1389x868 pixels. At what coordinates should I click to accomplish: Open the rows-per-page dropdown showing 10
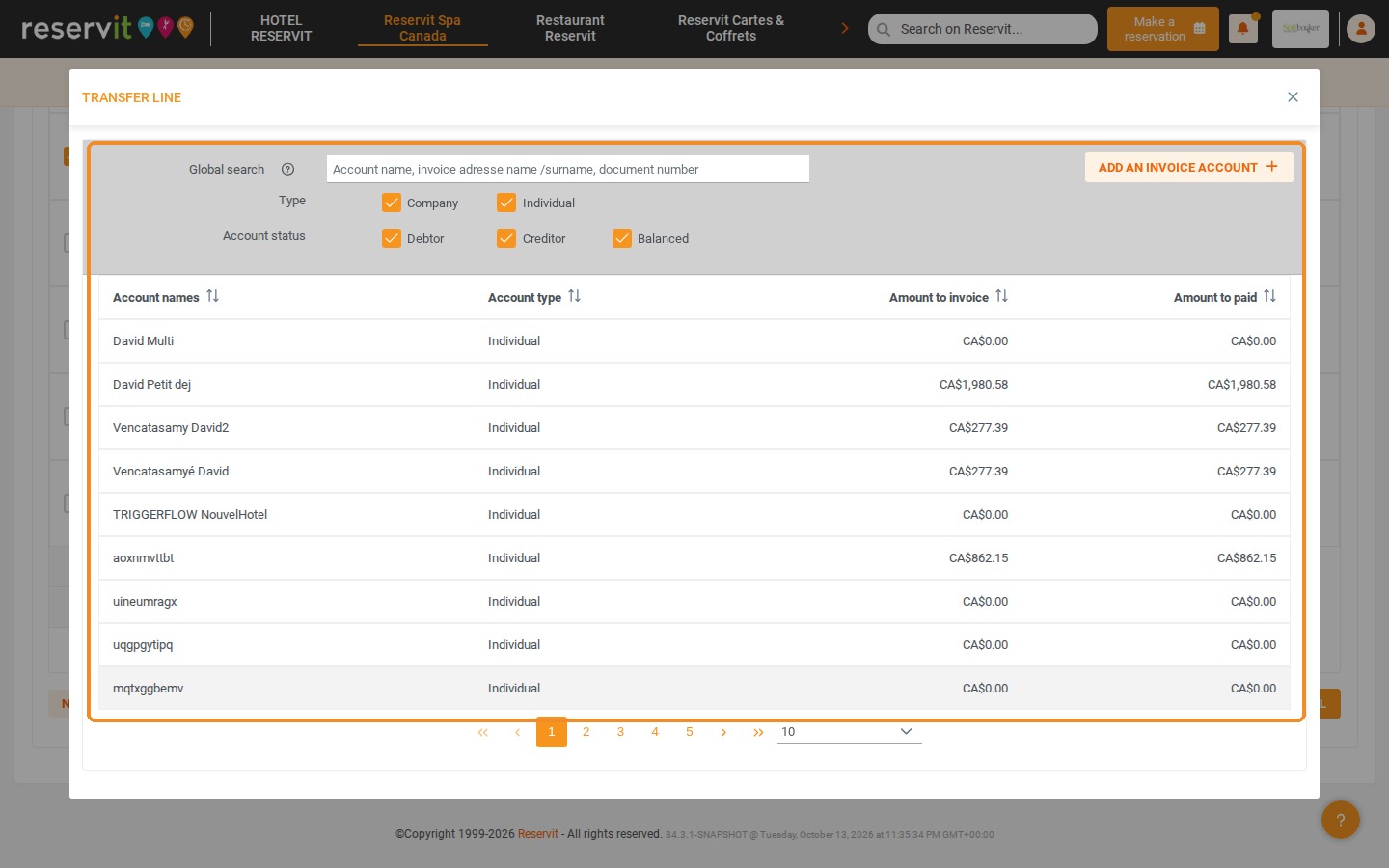pyautogui.click(x=850, y=732)
